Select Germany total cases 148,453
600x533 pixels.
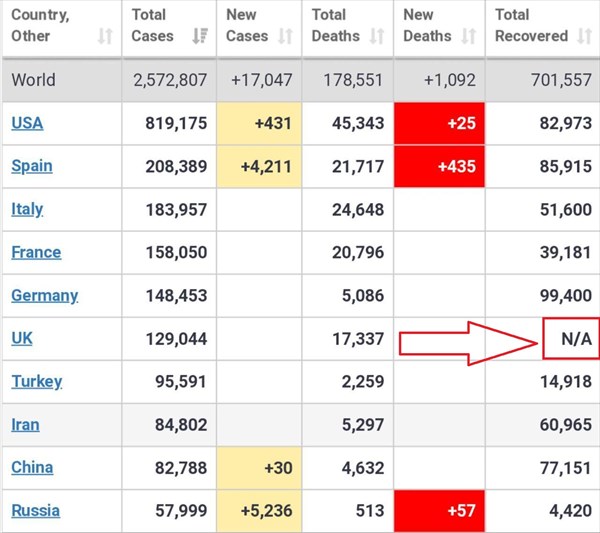tap(176, 296)
